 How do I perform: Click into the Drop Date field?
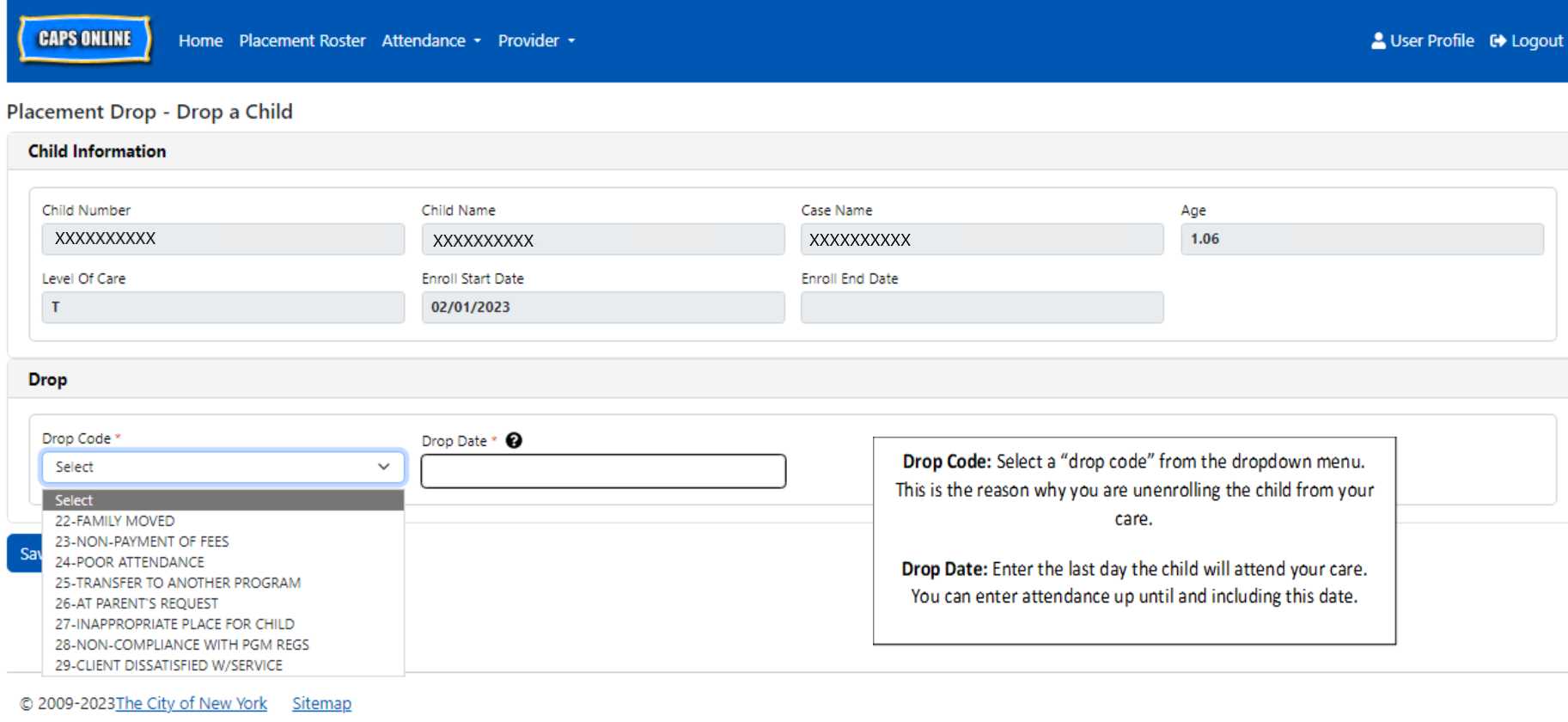(x=603, y=471)
